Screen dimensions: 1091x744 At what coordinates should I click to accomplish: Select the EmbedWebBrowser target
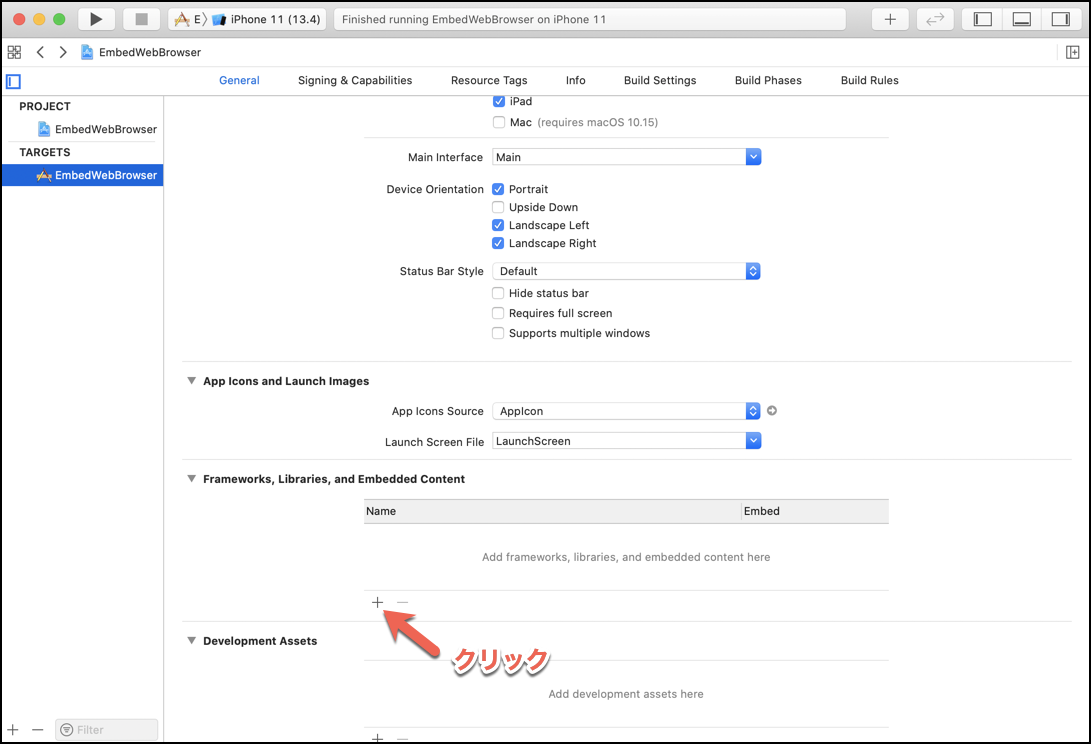click(83, 175)
